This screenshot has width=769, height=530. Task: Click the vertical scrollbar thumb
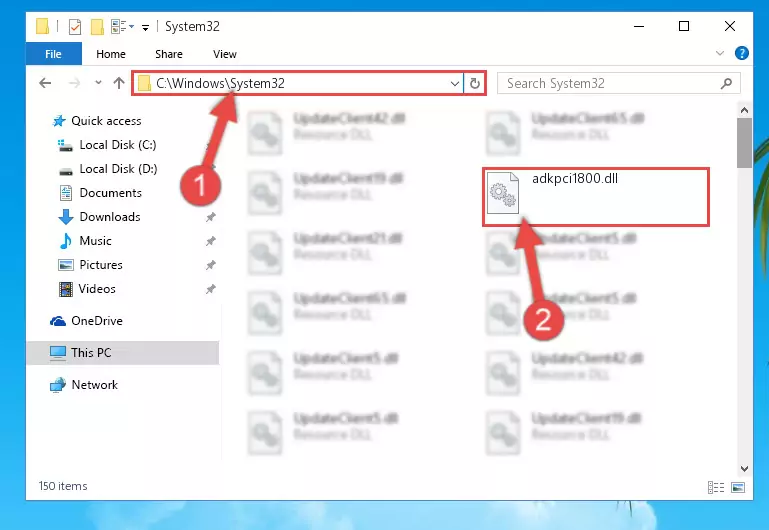pyautogui.click(x=744, y=143)
